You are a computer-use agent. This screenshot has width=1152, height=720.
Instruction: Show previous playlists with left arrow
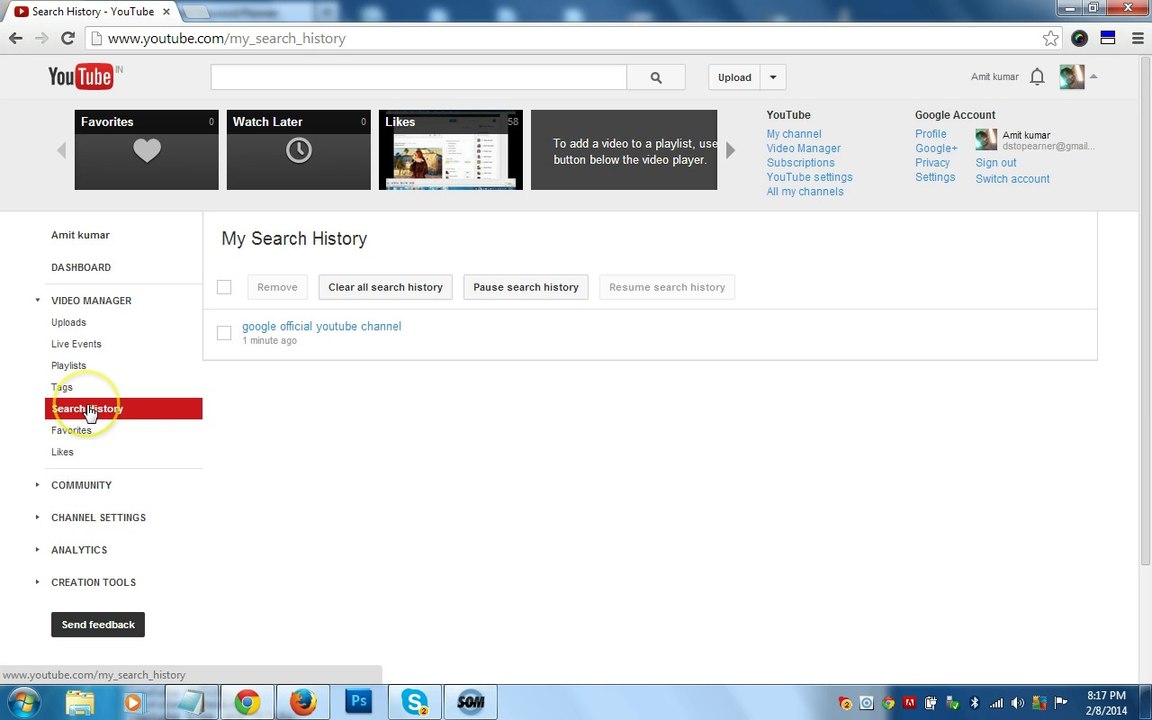tap(62, 150)
